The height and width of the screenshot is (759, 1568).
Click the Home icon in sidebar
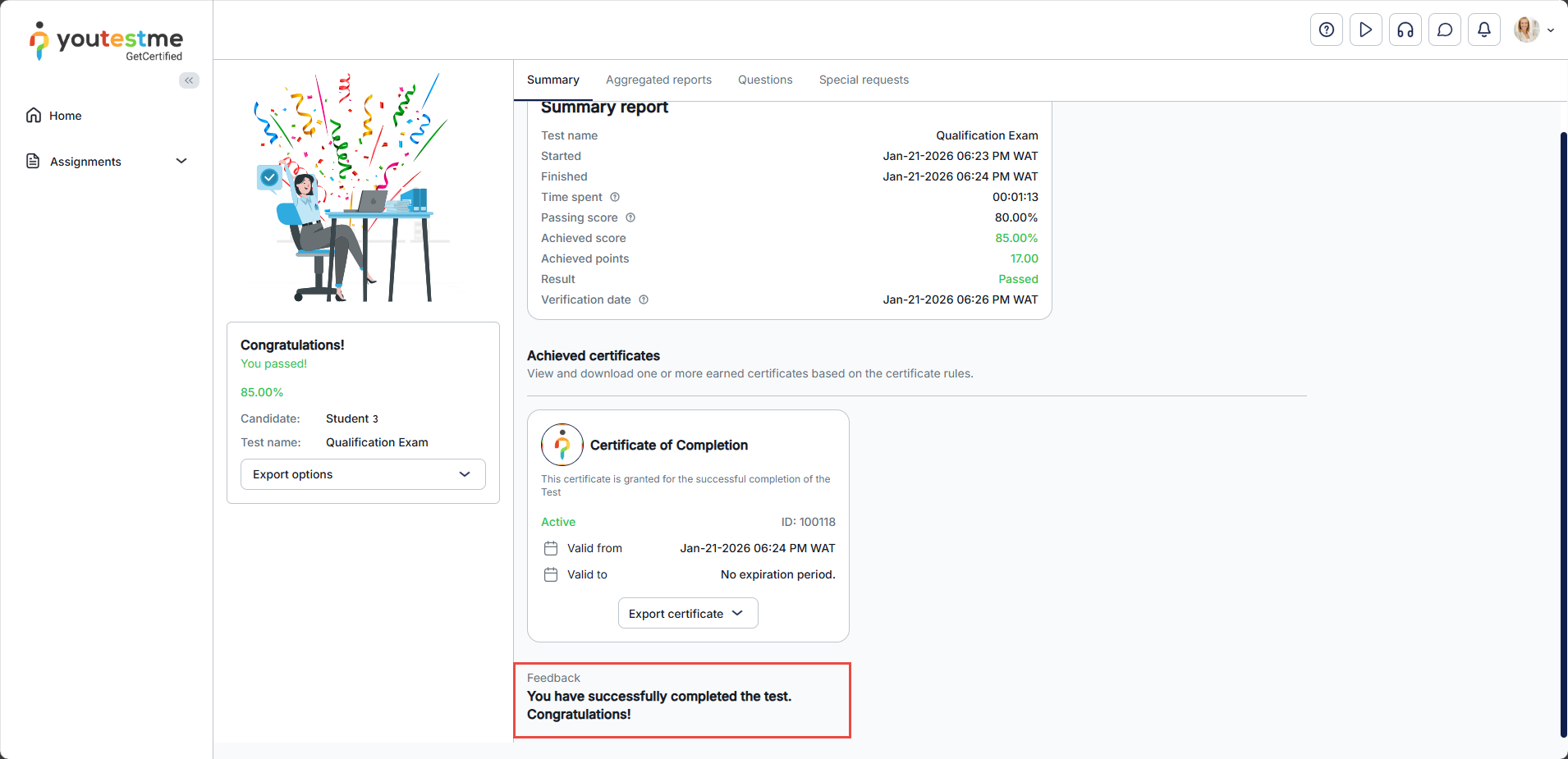pyautogui.click(x=34, y=116)
